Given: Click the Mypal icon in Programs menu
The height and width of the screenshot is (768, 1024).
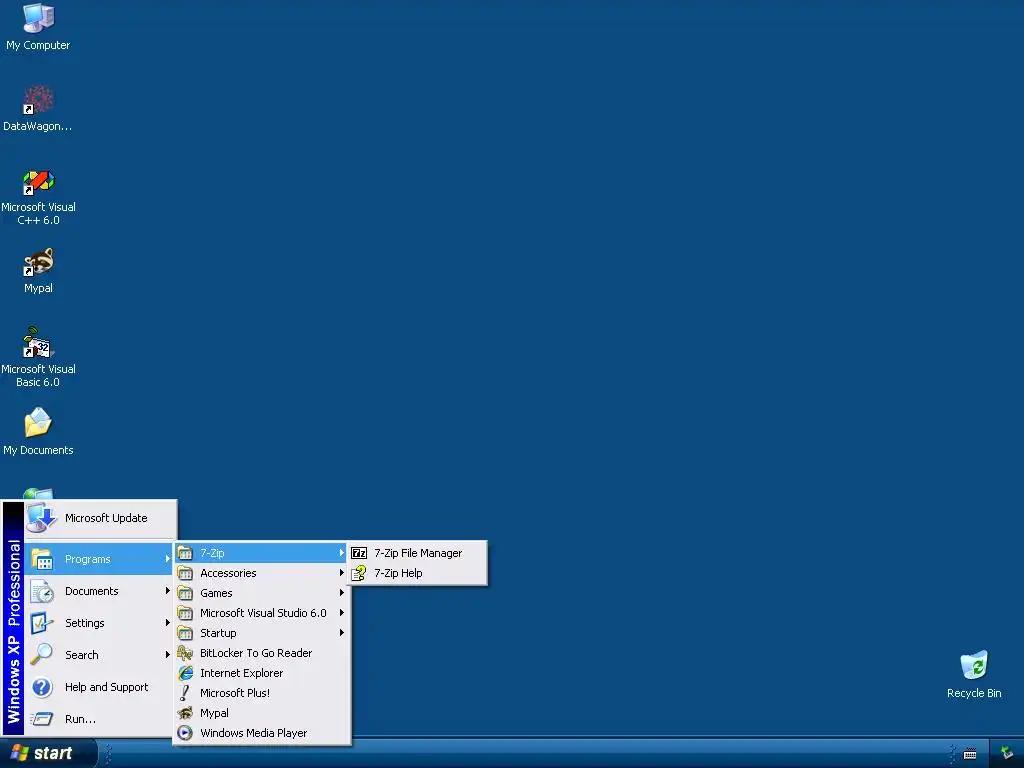Looking at the screenshot, I should pyautogui.click(x=185, y=713).
